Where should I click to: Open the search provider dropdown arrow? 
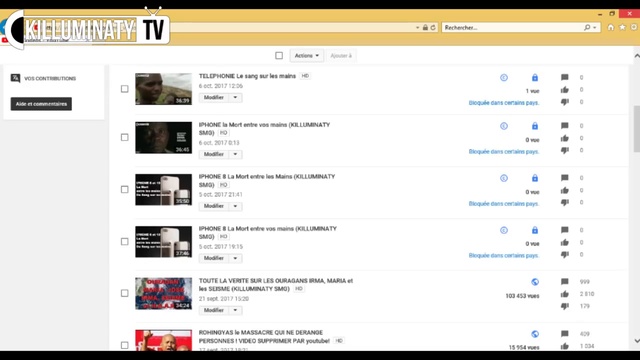595,27
